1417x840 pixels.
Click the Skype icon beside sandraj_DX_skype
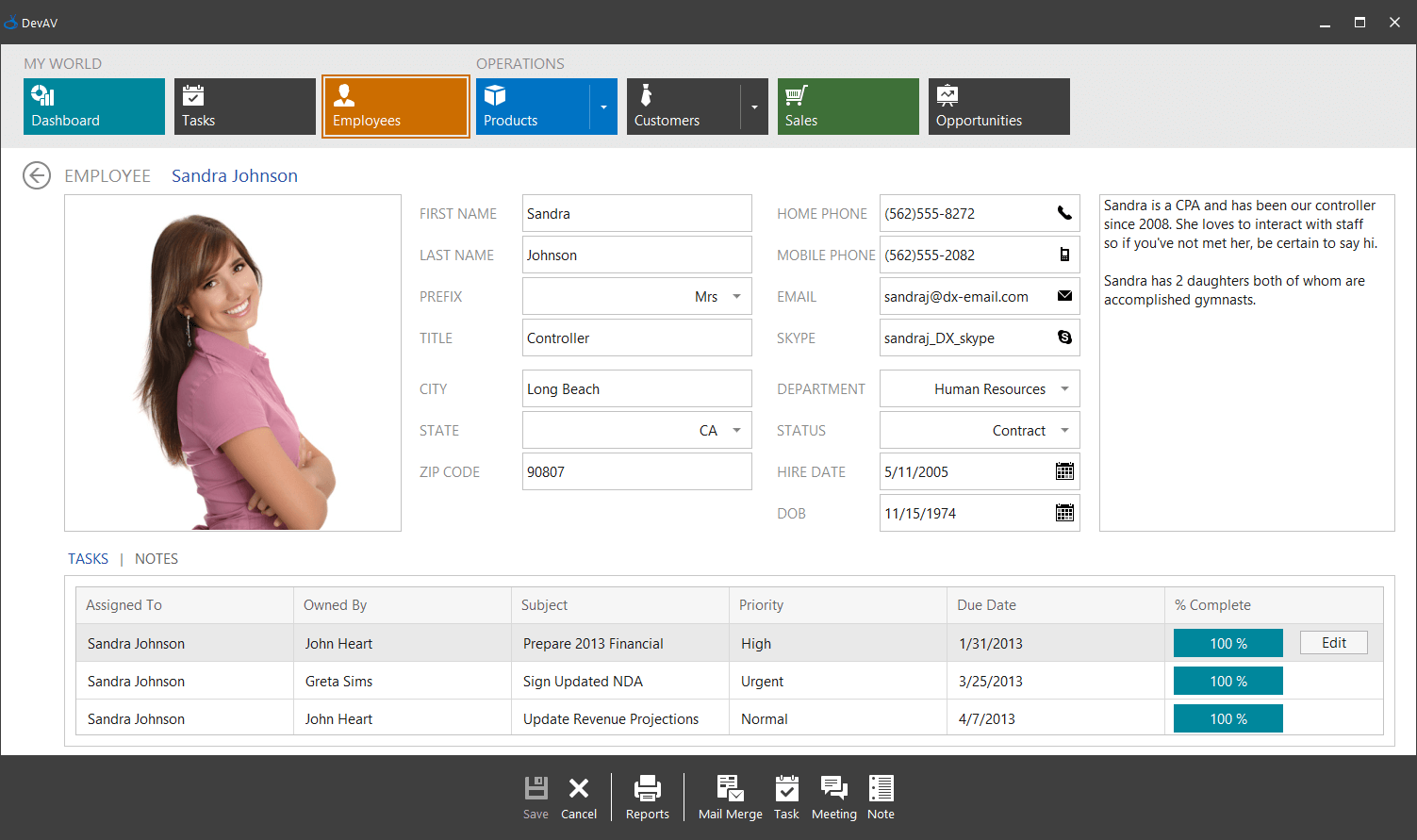point(1064,338)
